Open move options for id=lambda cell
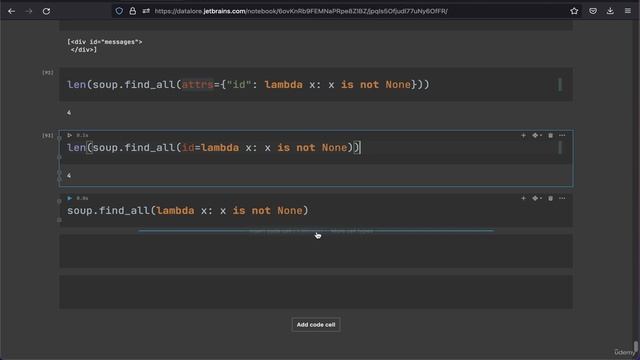Screen dimensions: 640x360 pyautogui.click(x=536, y=135)
